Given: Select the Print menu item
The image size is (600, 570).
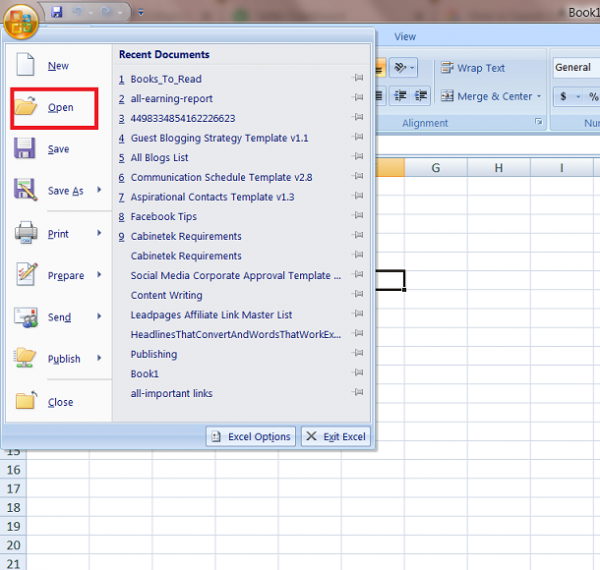Looking at the screenshot, I should click(58, 234).
